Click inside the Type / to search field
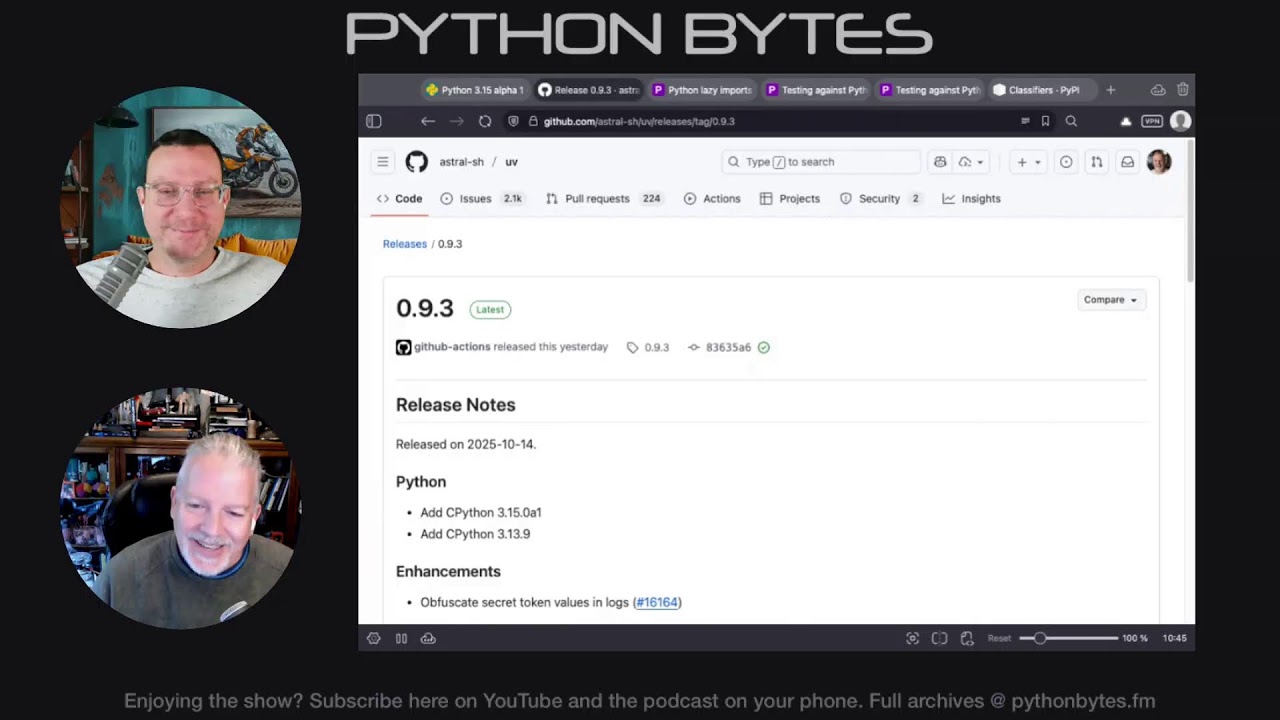Screen dimensions: 1280x720 click(x=820, y=161)
